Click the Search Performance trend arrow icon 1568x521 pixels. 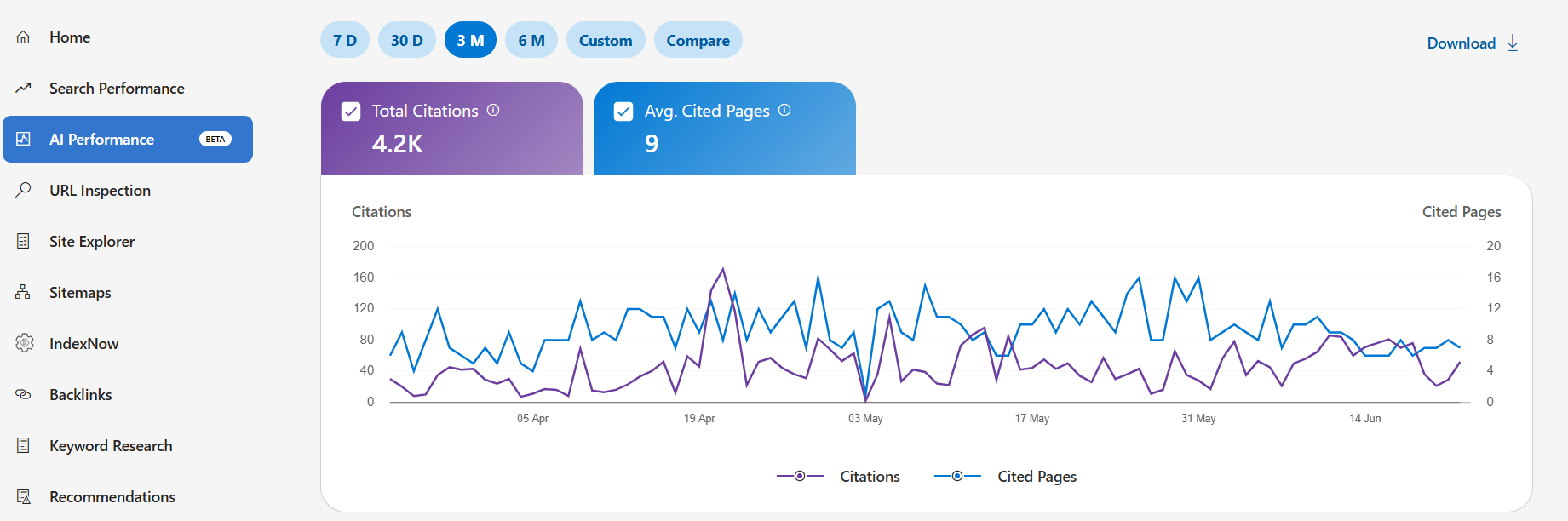pos(23,88)
